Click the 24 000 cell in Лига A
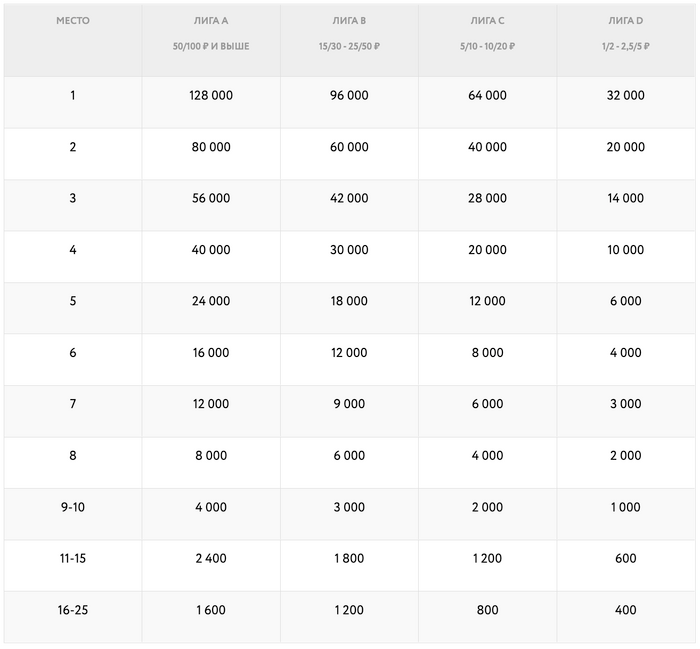This screenshot has height=649, width=700. (x=210, y=301)
